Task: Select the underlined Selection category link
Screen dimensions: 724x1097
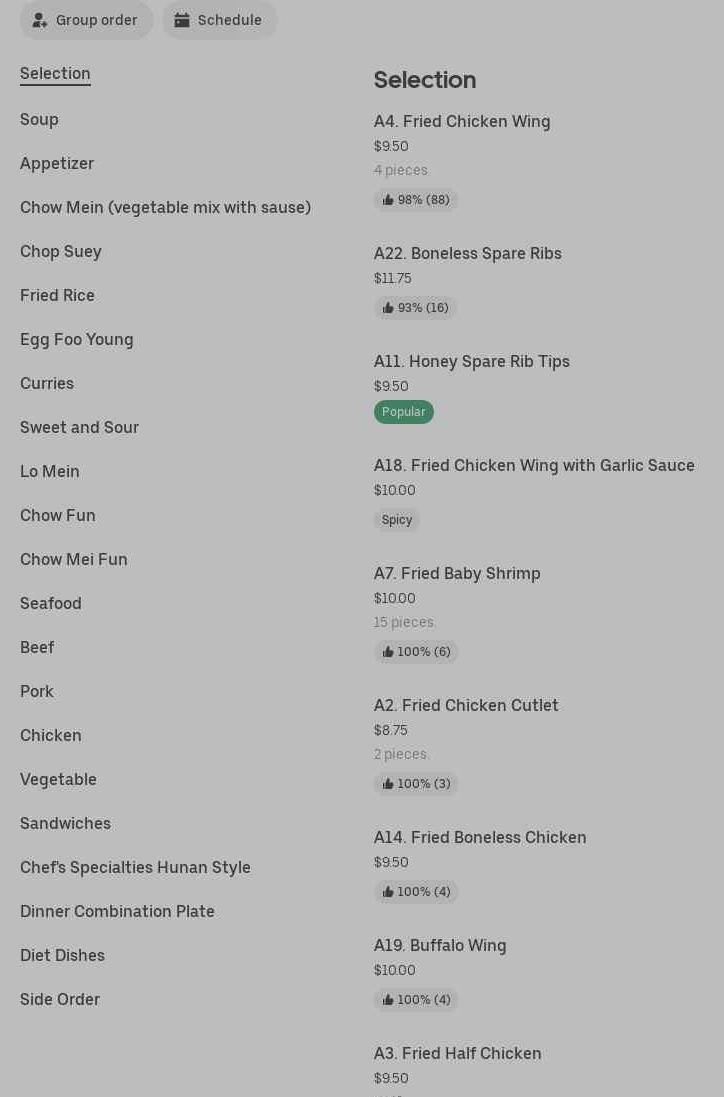Action: [55, 73]
